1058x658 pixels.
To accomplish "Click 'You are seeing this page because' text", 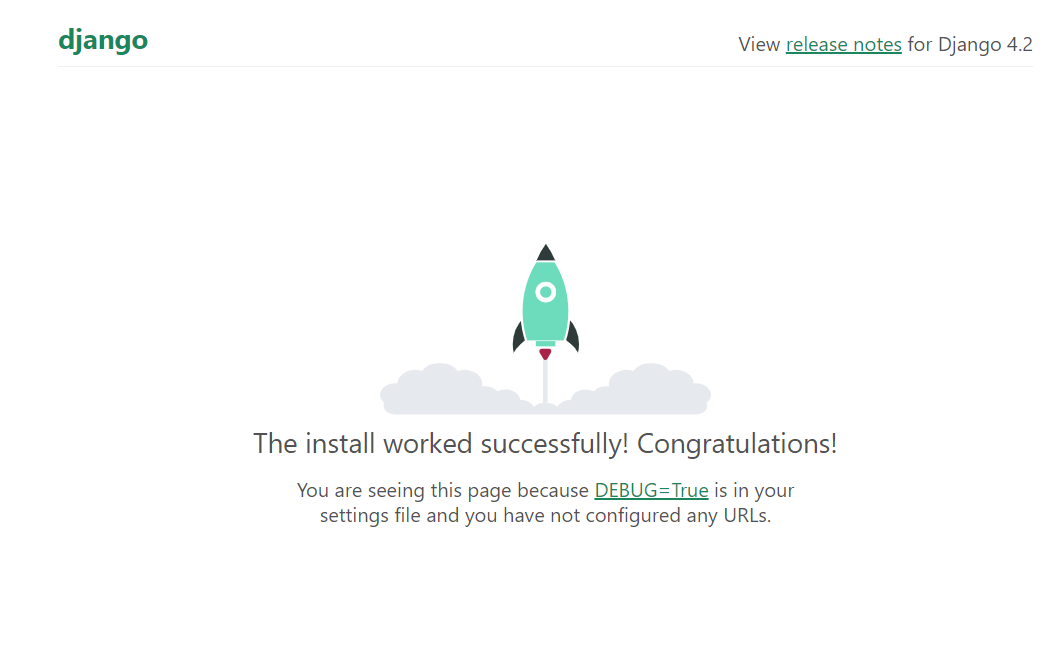I will tap(443, 490).
